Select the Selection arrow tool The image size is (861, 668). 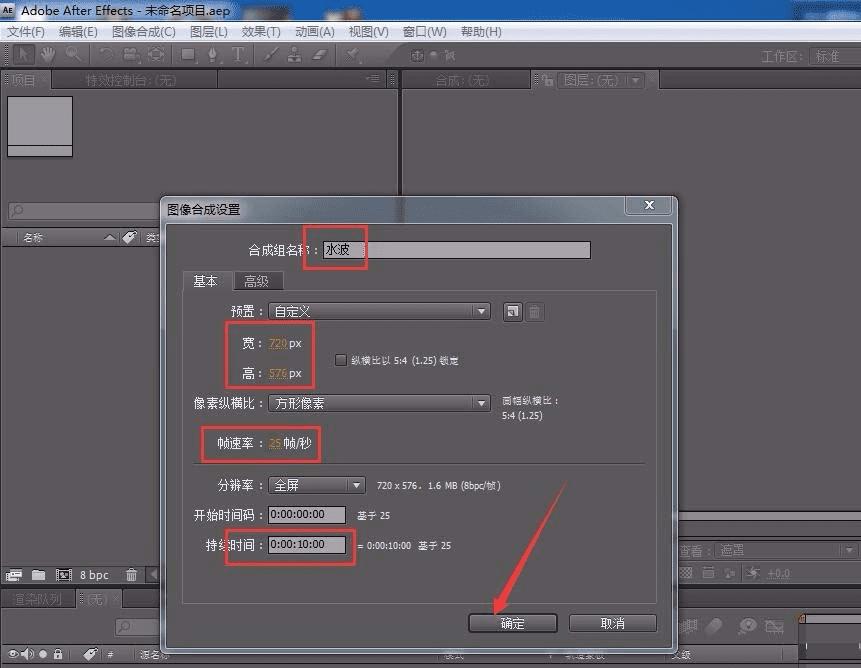point(23,55)
